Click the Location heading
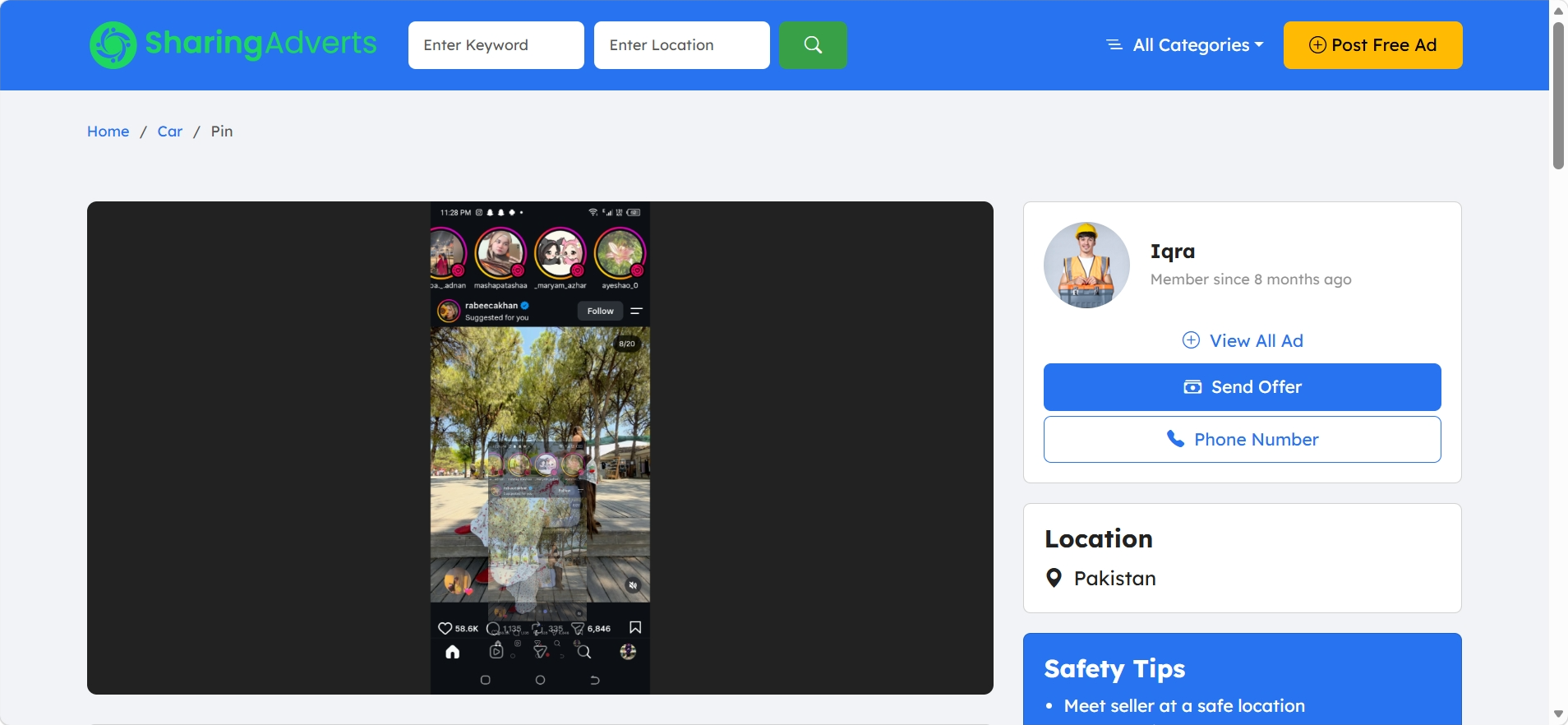Screen dimensions: 1568x725 [x=1099, y=539]
